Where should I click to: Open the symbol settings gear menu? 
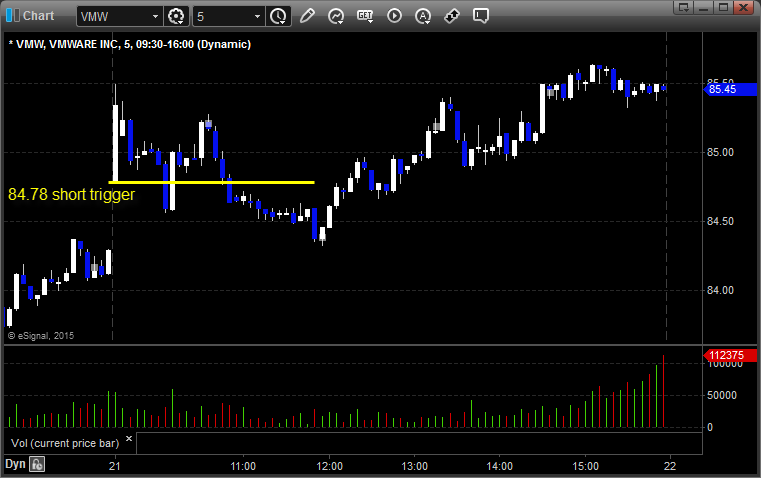176,16
